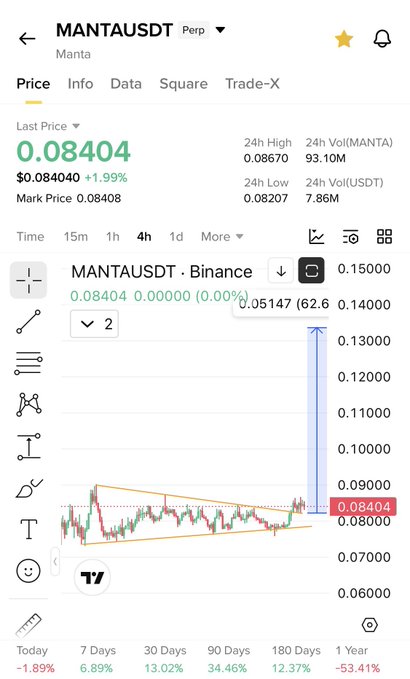Open the TradingView logo
The height and width of the screenshot is (679, 410).
tap(92, 577)
